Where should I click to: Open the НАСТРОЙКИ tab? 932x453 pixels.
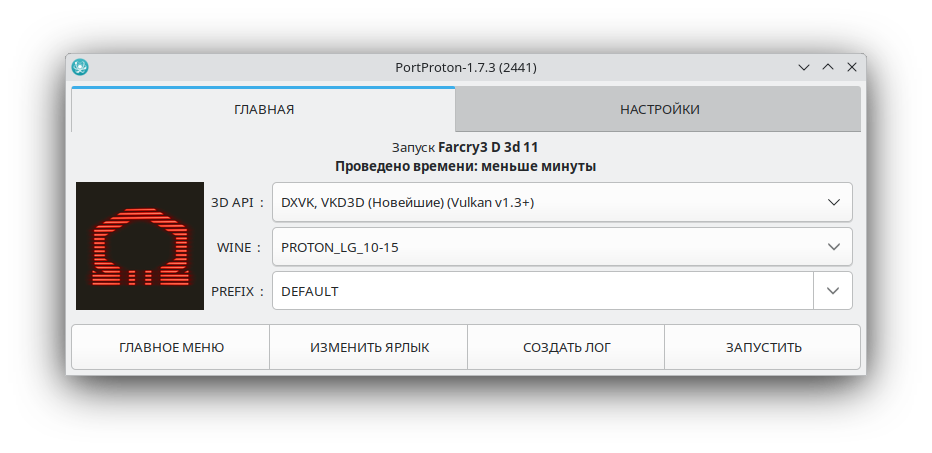659,109
